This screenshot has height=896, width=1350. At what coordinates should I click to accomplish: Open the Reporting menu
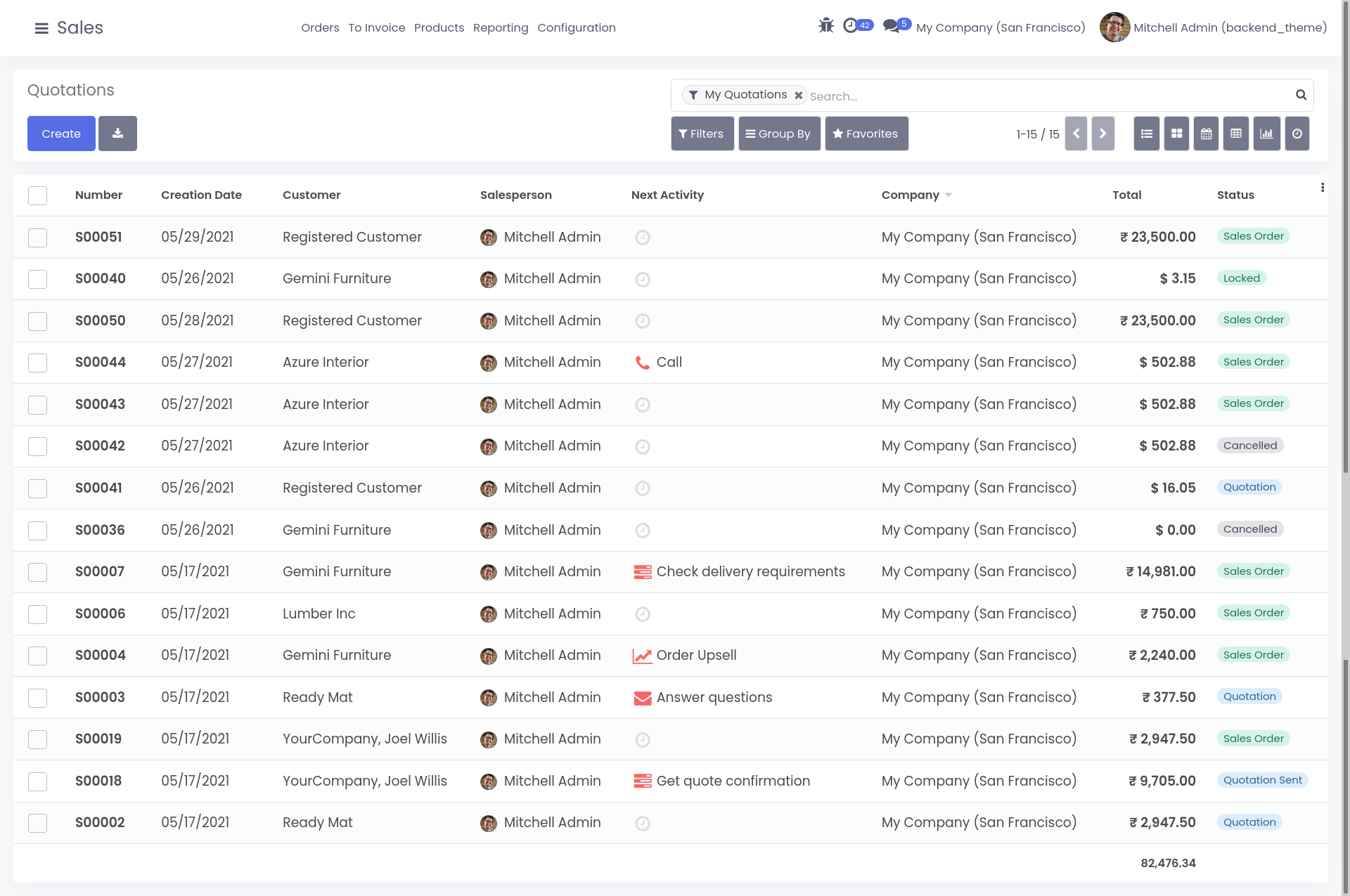[500, 27]
